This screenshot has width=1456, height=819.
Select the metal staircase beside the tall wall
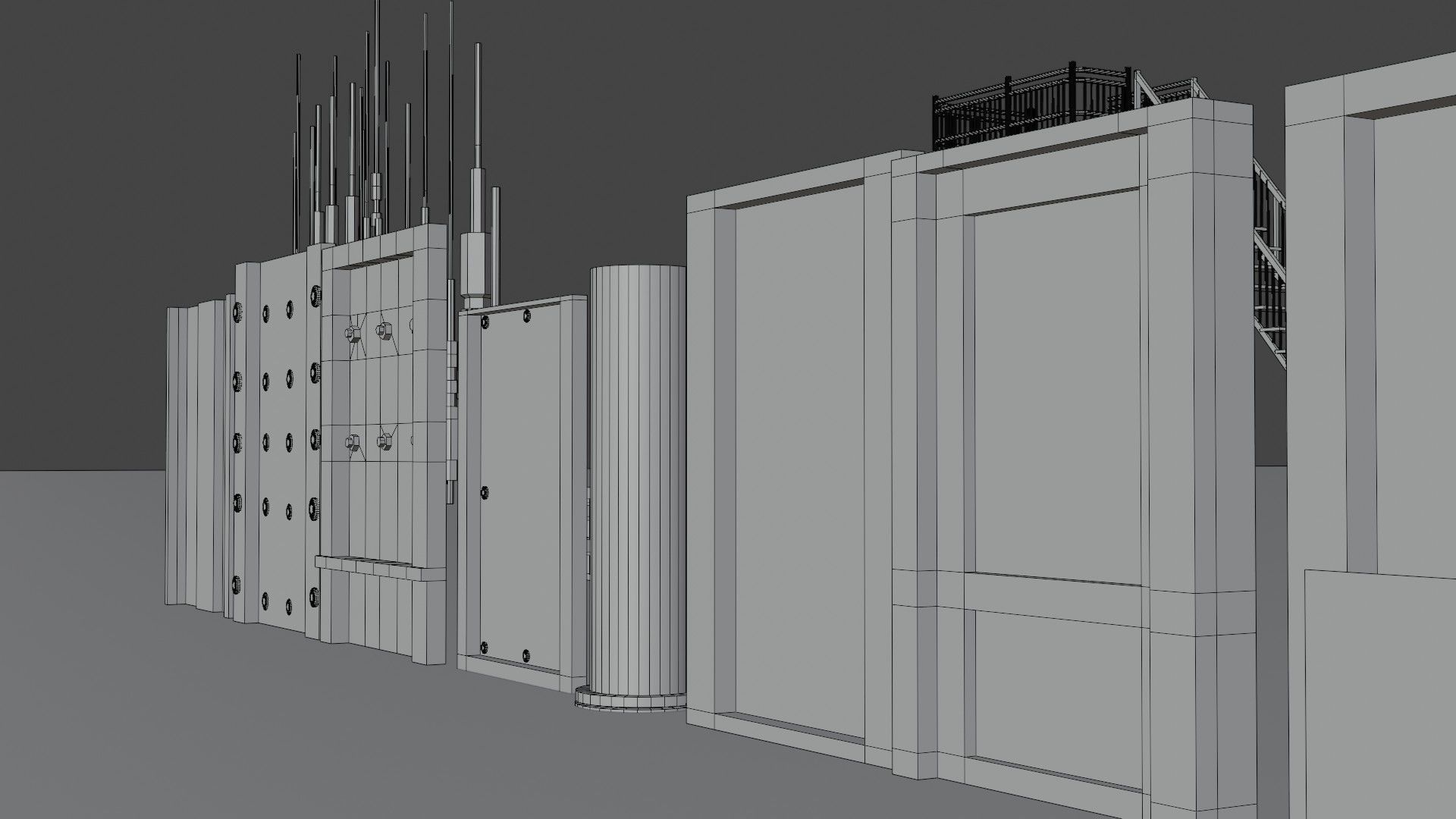(1269, 265)
